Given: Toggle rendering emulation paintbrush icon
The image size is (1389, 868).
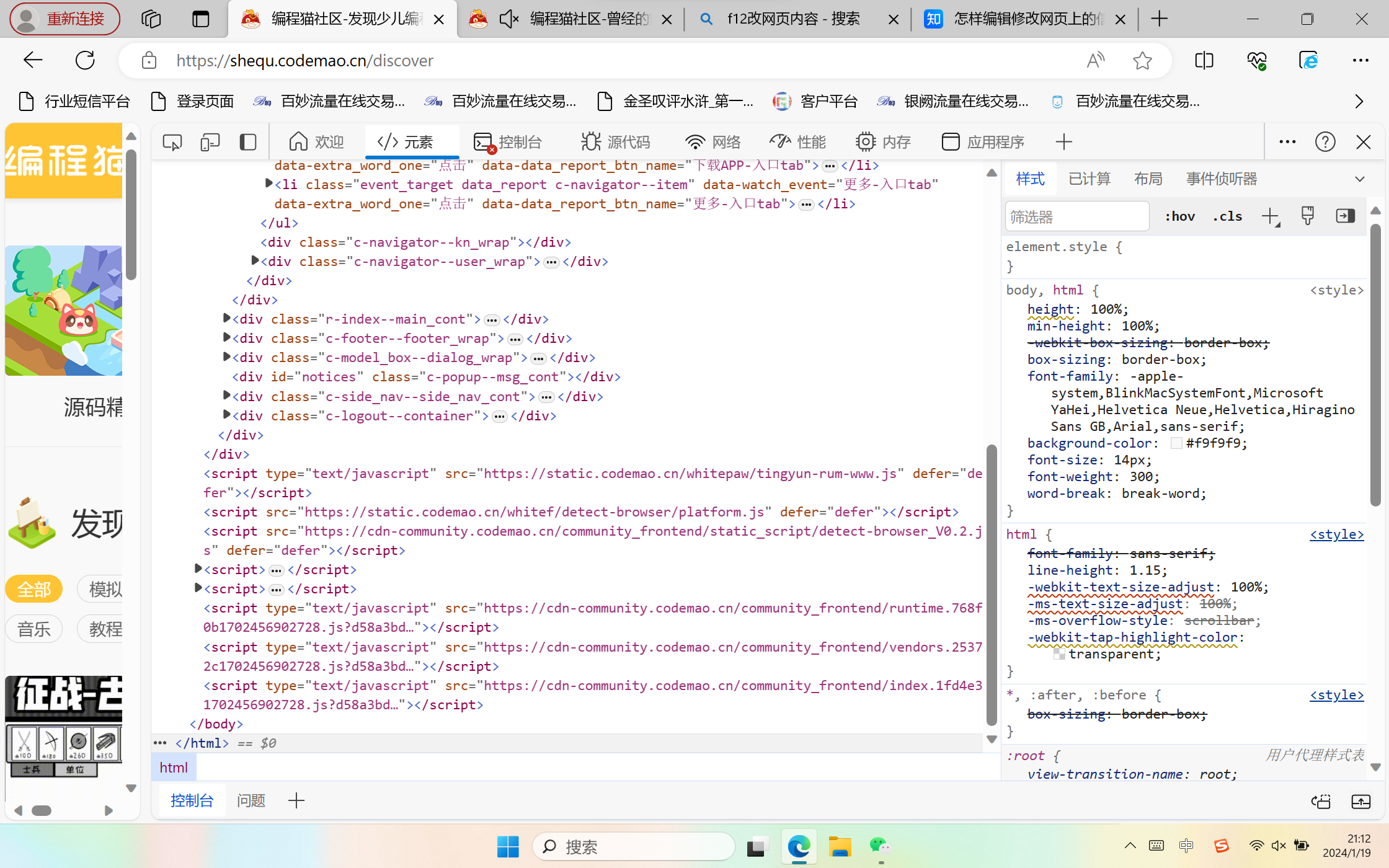Looking at the screenshot, I should (x=1308, y=216).
